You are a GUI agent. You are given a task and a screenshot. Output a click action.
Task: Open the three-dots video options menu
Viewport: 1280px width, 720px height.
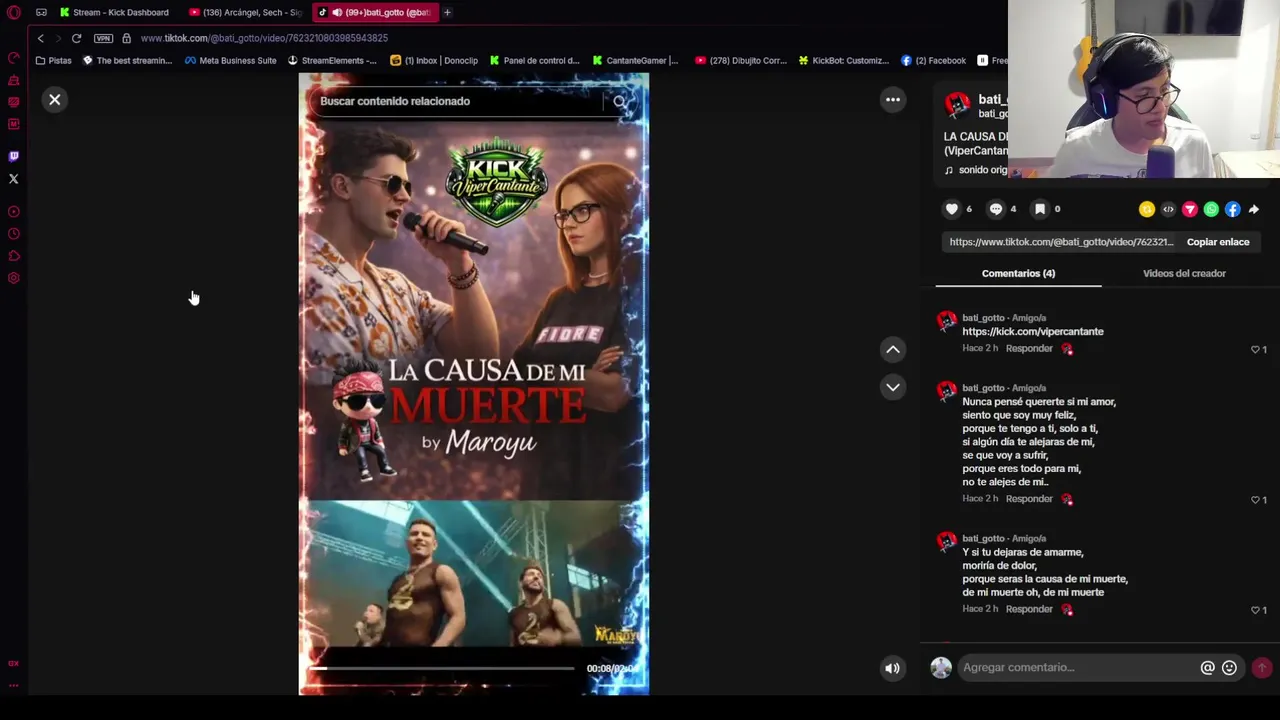tap(893, 100)
